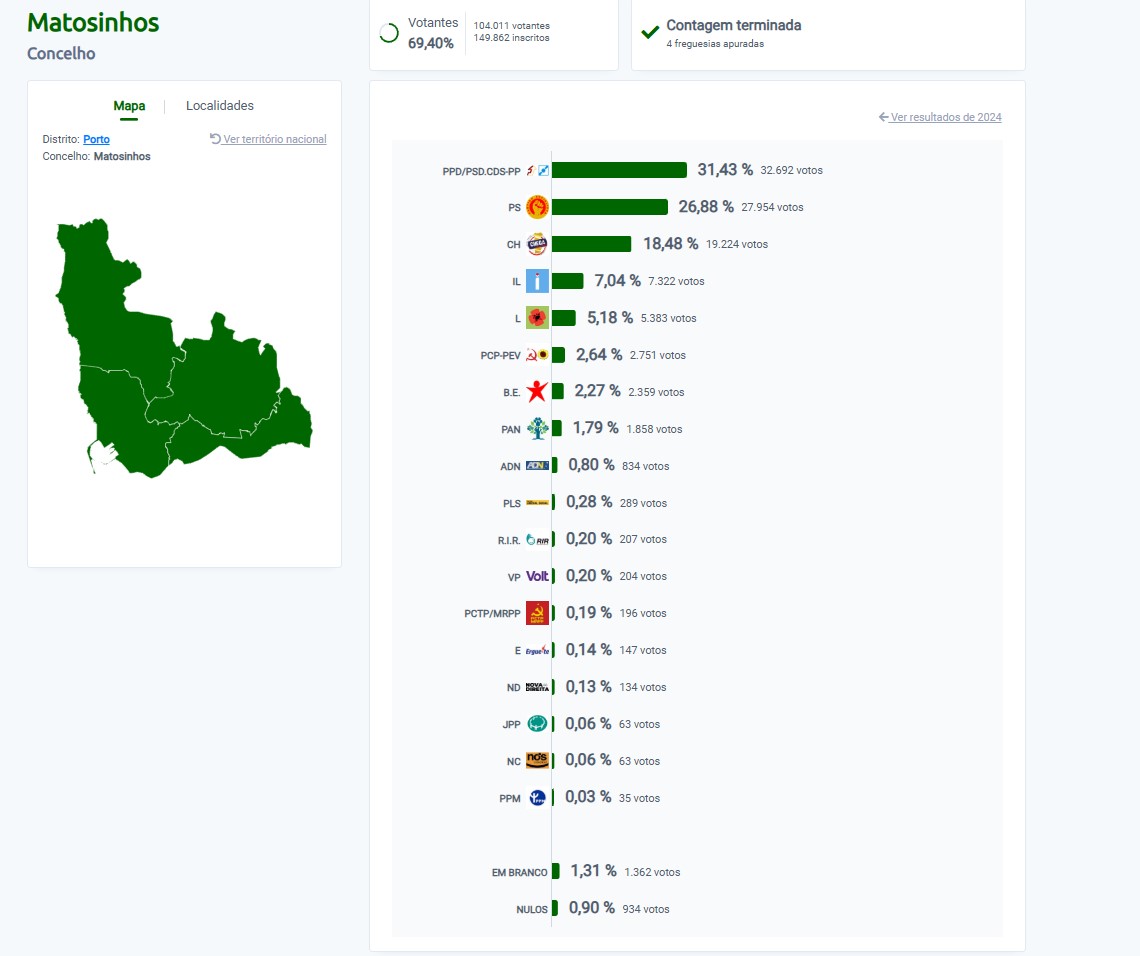Open the Porto district link

(x=96, y=139)
